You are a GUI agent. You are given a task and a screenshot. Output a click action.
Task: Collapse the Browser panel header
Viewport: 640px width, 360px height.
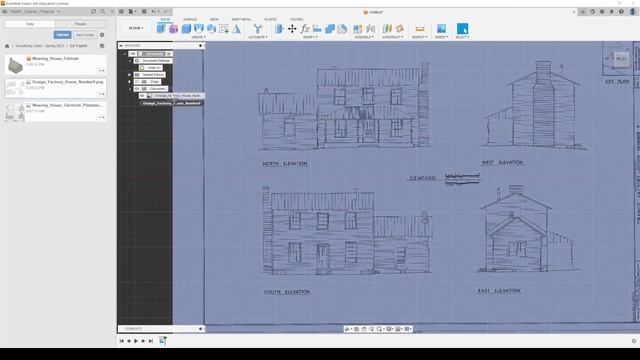click(x=121, y=45)
